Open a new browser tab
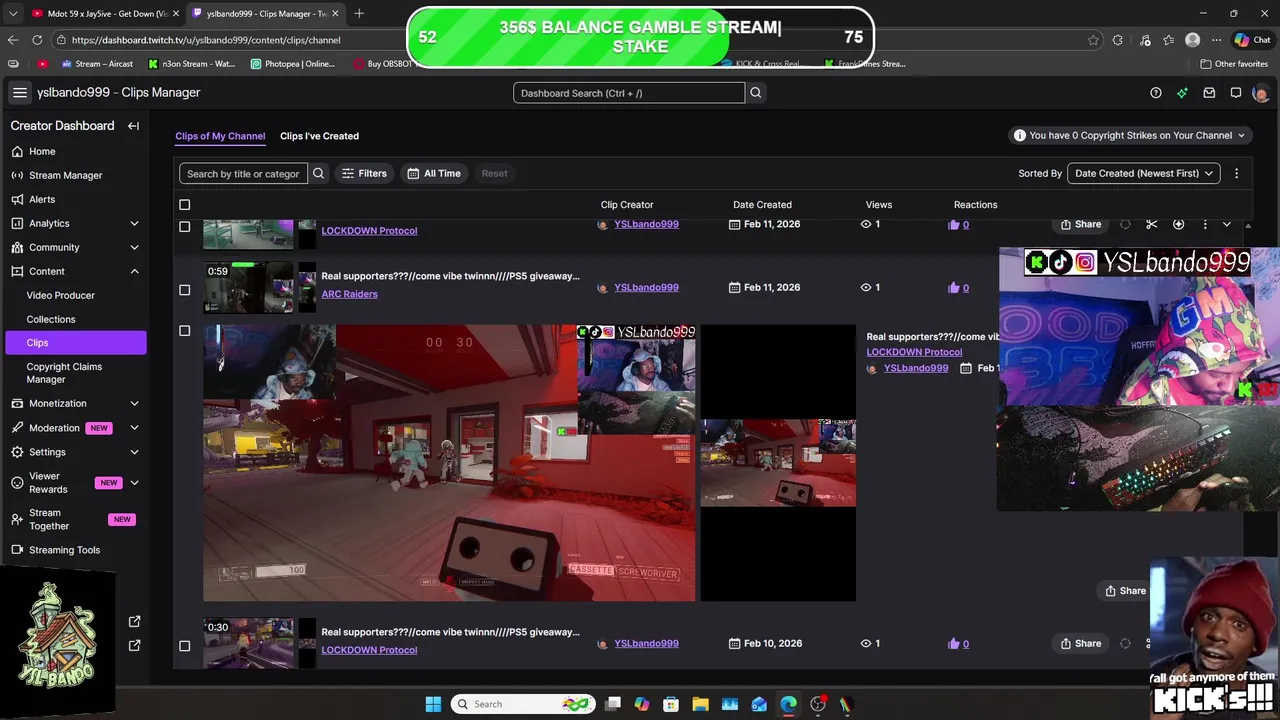The height and width of the screenshot is (720, 1280). click(x=359, y=13)
